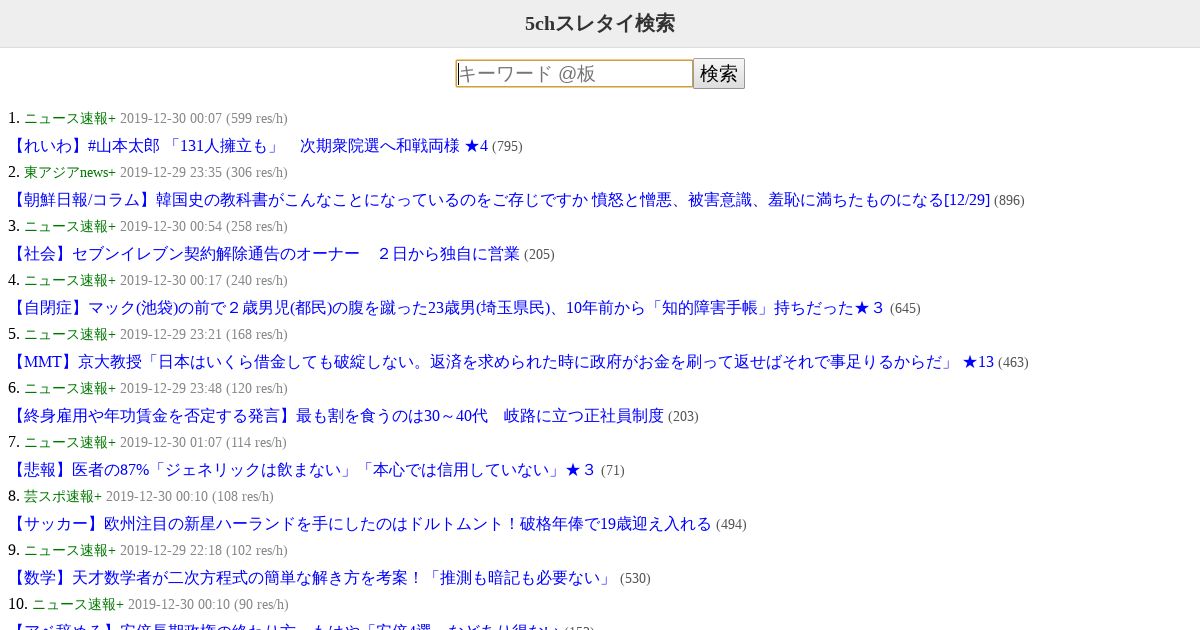This screenshot has height=630, width=1200.
Task: Open the MMT 京大教授 thread
Action: tap(501, 362)
